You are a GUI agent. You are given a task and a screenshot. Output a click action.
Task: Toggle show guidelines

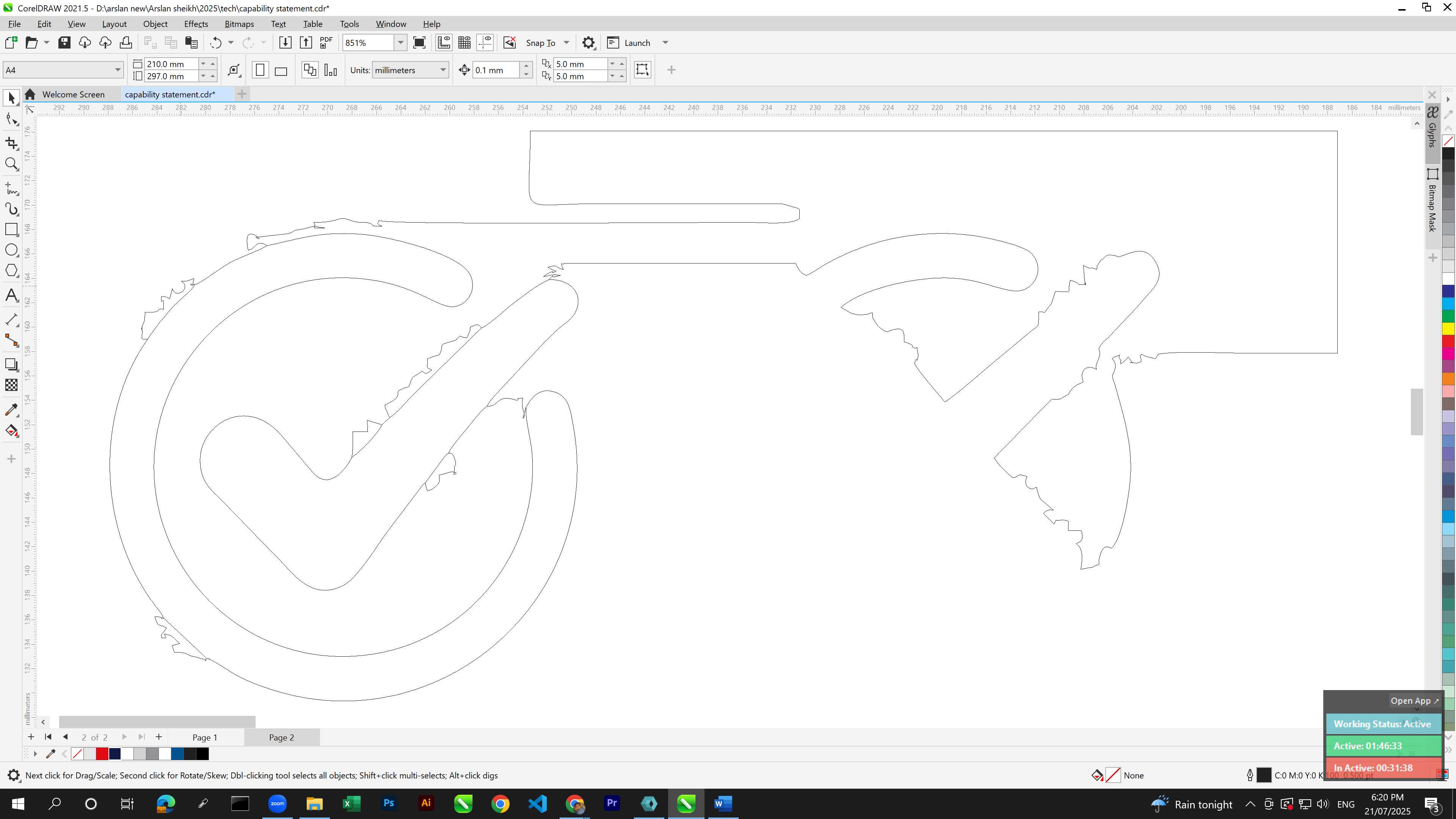coord(485,43)
